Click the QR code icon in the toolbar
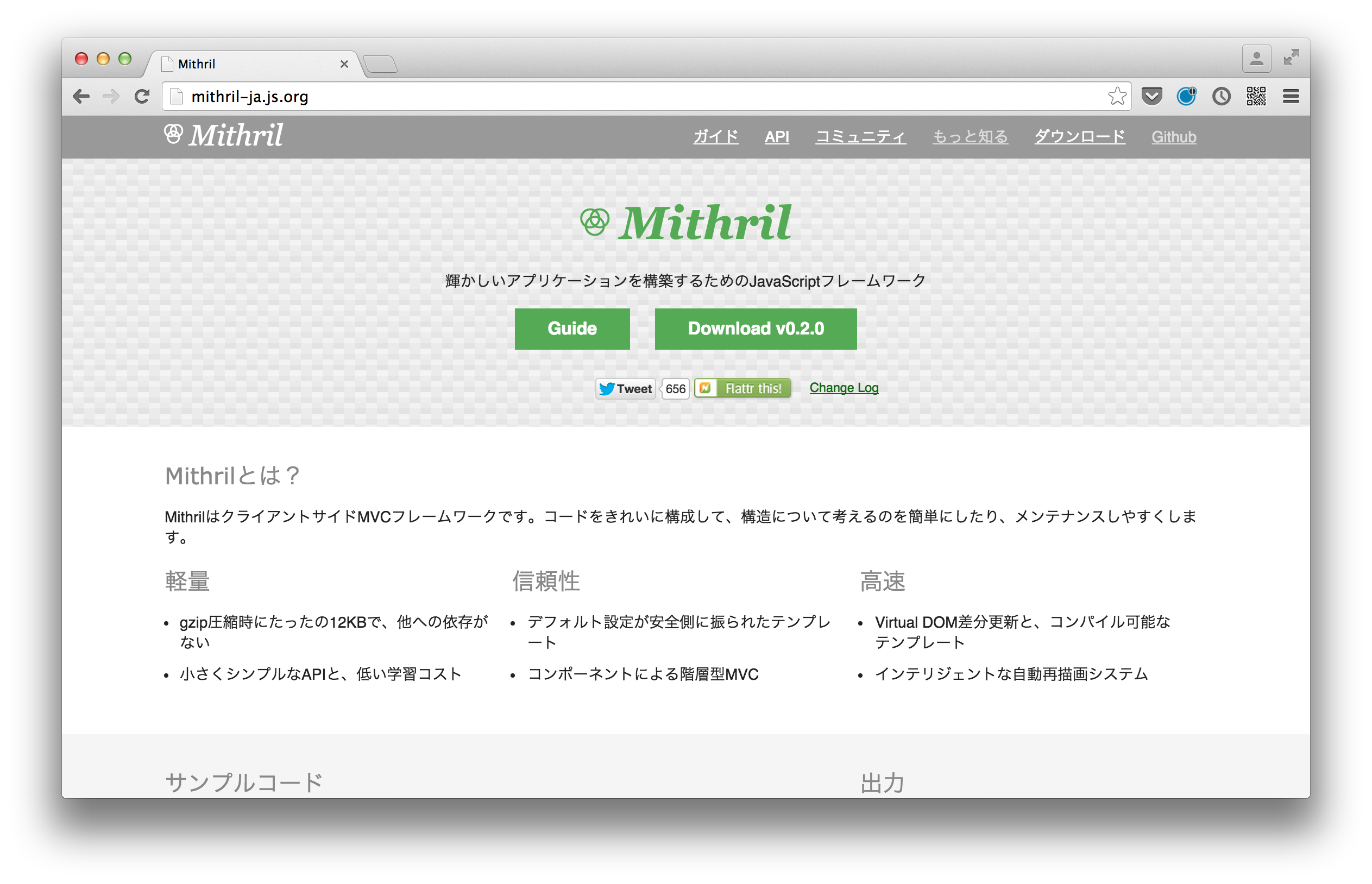Viewport: 1372px width, 884px height. coord(1257,96)
